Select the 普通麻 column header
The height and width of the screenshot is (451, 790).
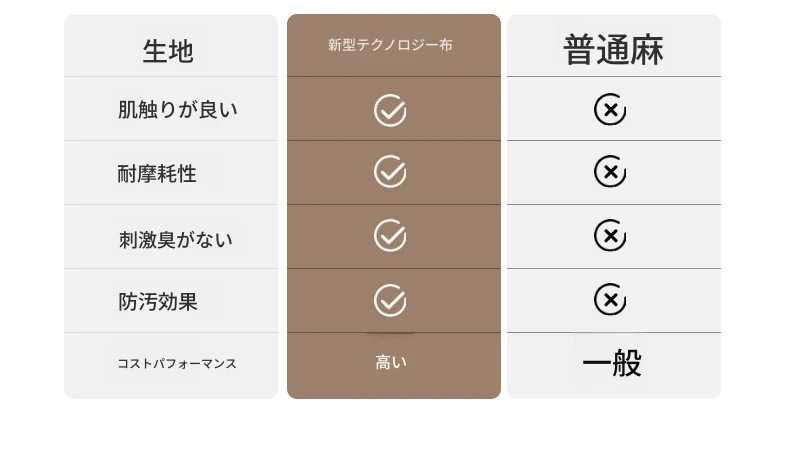pyautogui.click(x=613, y=50)
